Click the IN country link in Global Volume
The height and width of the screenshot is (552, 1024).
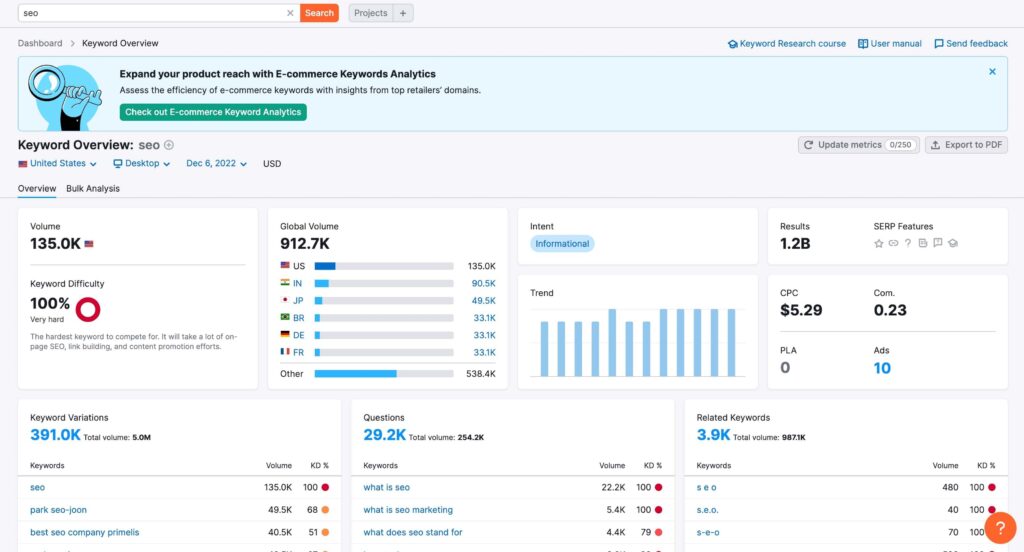(x=297, y=284)
